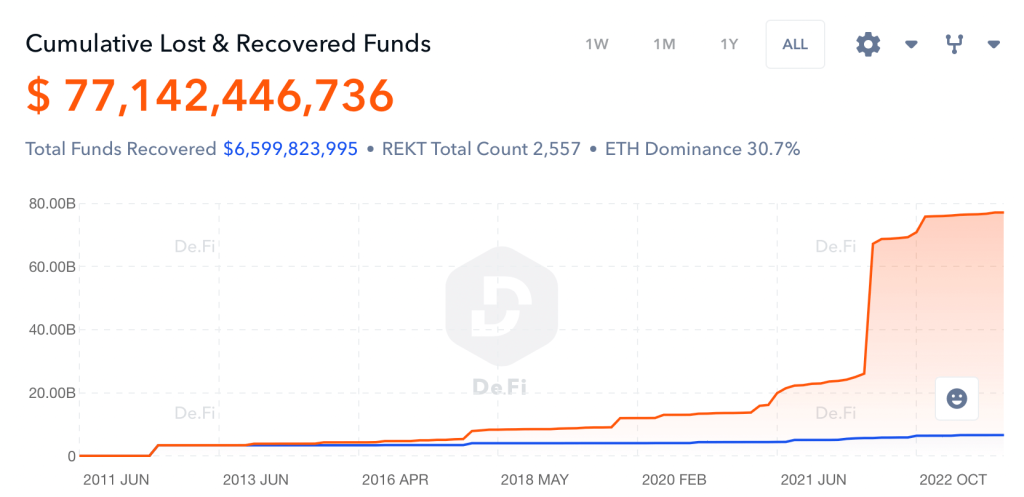Click the Total Funds Recovered label
The width and height of the screenshot is (1024, 497).
(120, 149)
